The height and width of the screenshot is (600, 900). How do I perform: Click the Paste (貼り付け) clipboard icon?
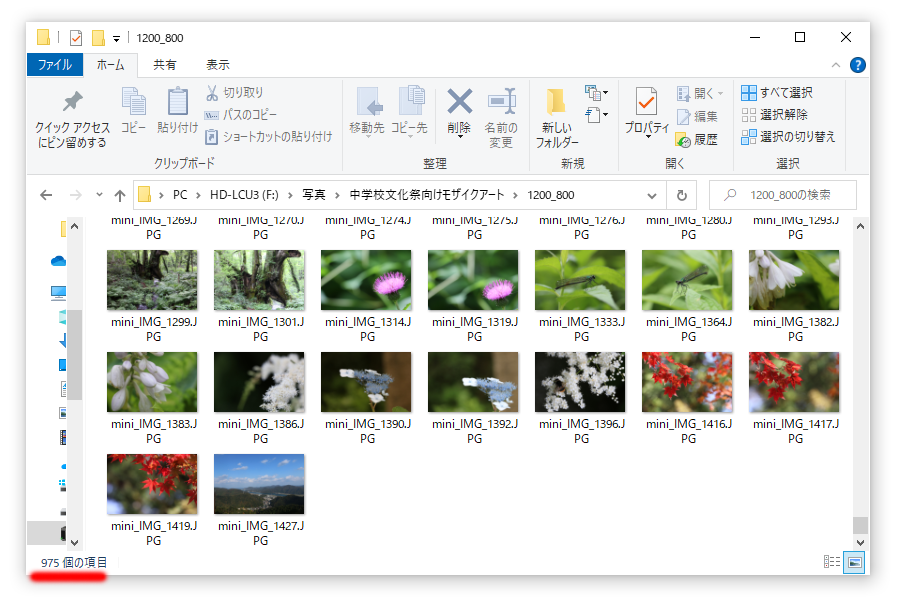pyautogui.click(x=177, y=102)
